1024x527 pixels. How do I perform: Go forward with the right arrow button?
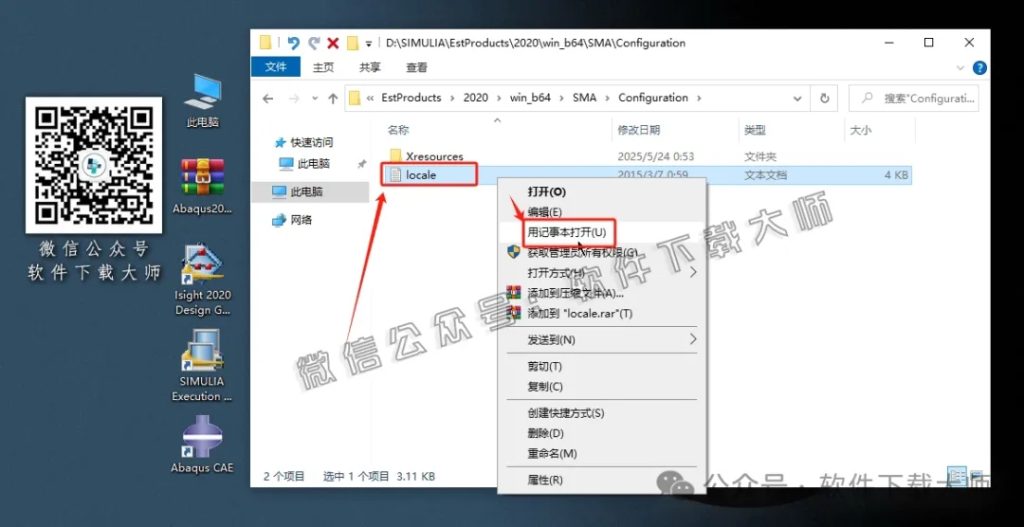(294, 99)
